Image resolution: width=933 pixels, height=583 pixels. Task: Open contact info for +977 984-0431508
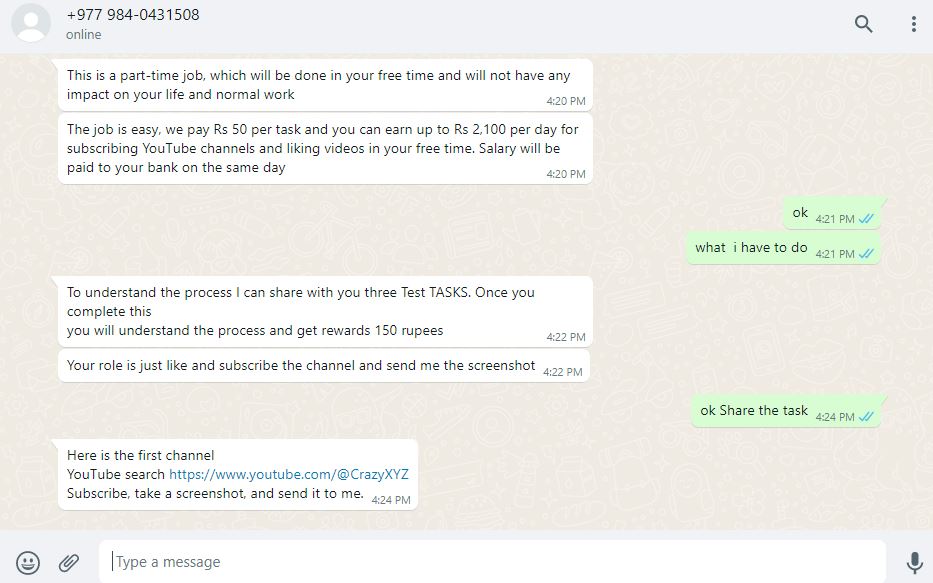click(x=133, y=15)
